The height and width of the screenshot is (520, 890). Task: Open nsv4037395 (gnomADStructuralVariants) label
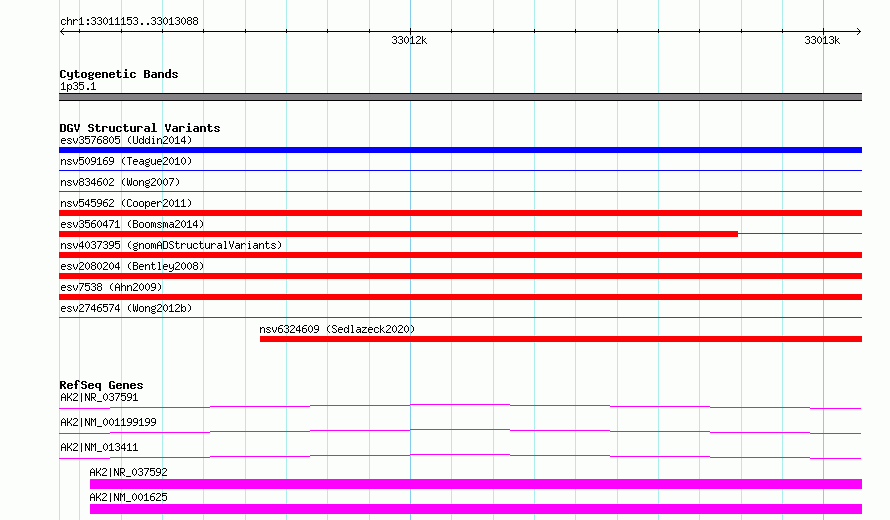pos(171,245)
